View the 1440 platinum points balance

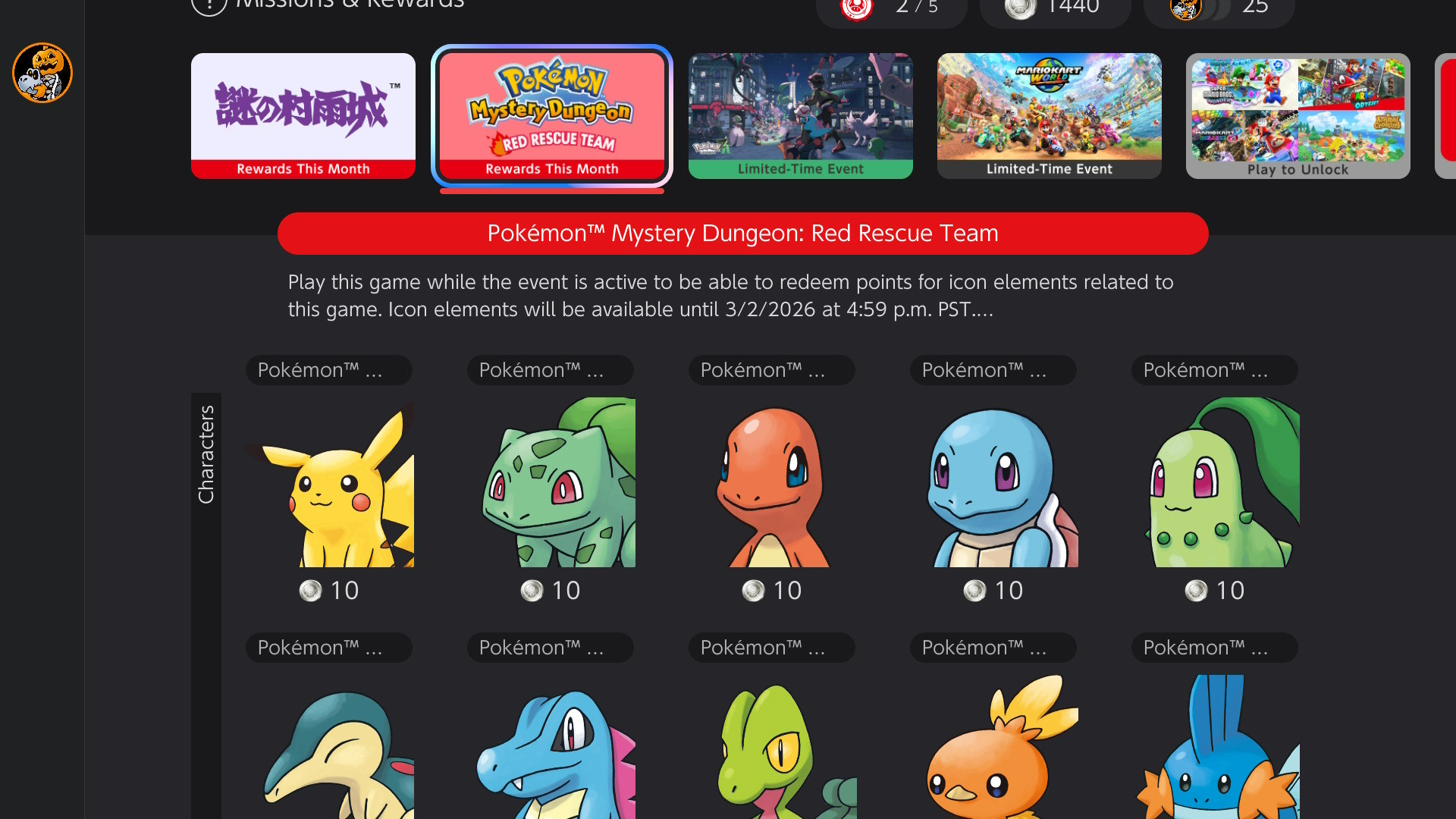(1055, 8)
